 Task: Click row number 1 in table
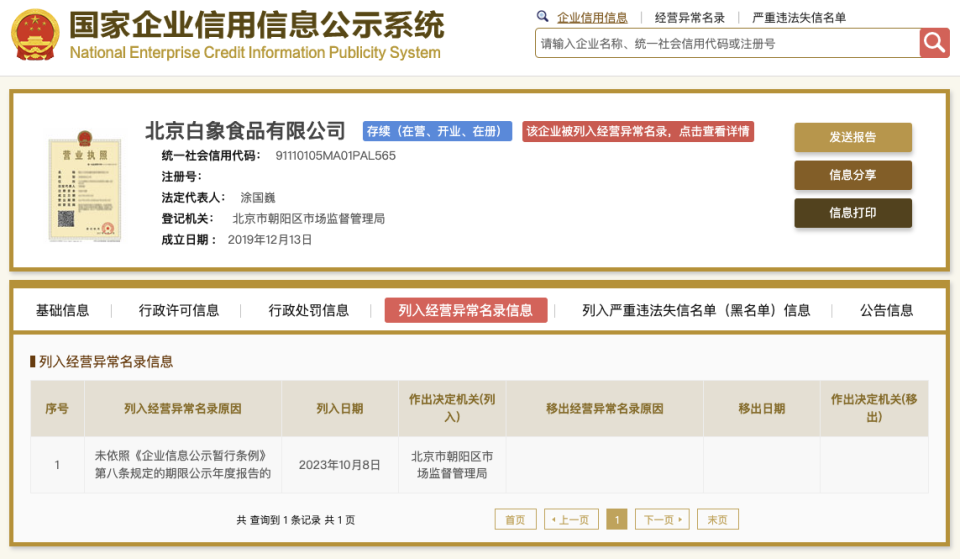pyautogui.click(x=57, y=465)
